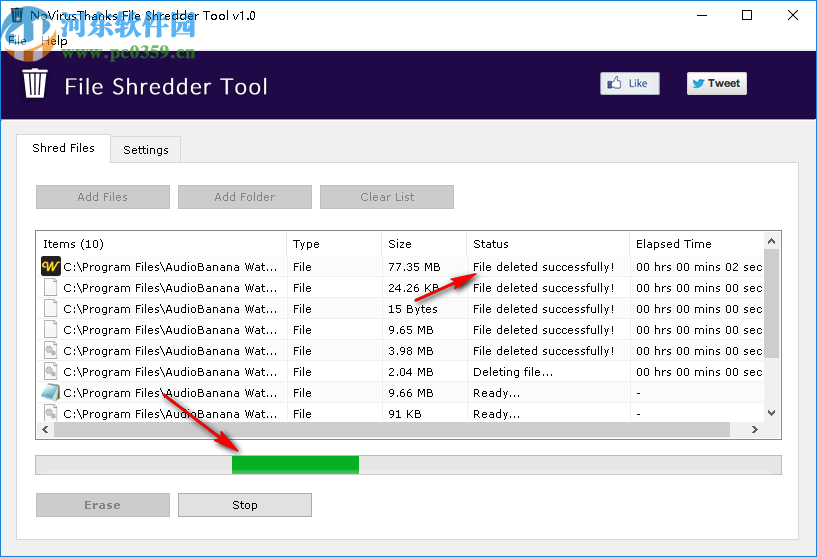The width and height of the screenshot is (817, 557).
Task: Minimize the File Shredder Tool window
Action: pyautogui.click(x=702, y=15)
